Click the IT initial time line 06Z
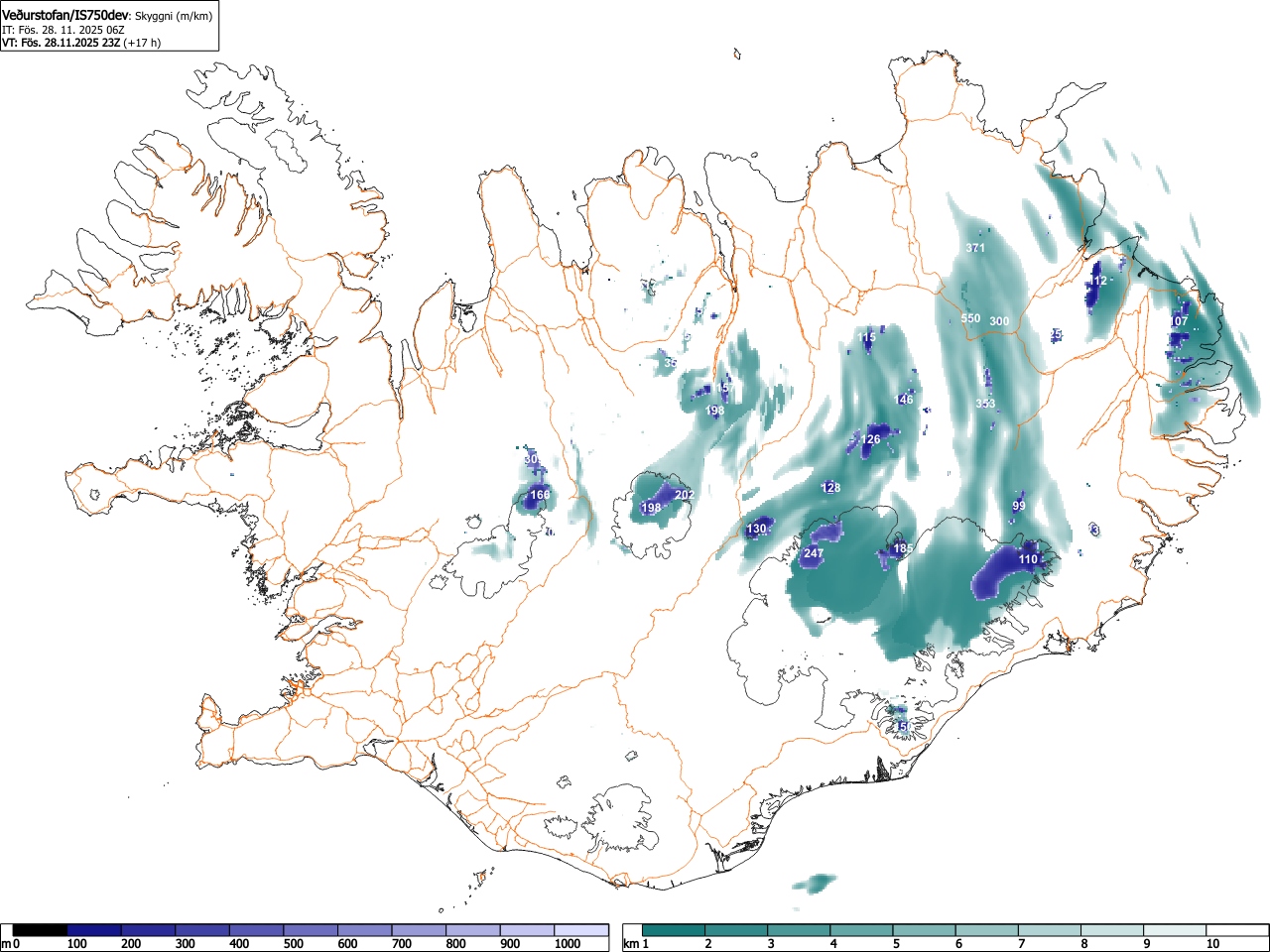Viewport: 1270px width, 952px height. [x=63, y=30]
